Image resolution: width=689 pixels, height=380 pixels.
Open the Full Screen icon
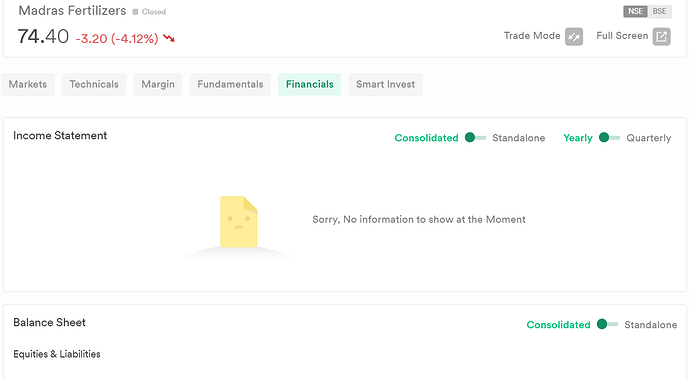pos(661,36)
